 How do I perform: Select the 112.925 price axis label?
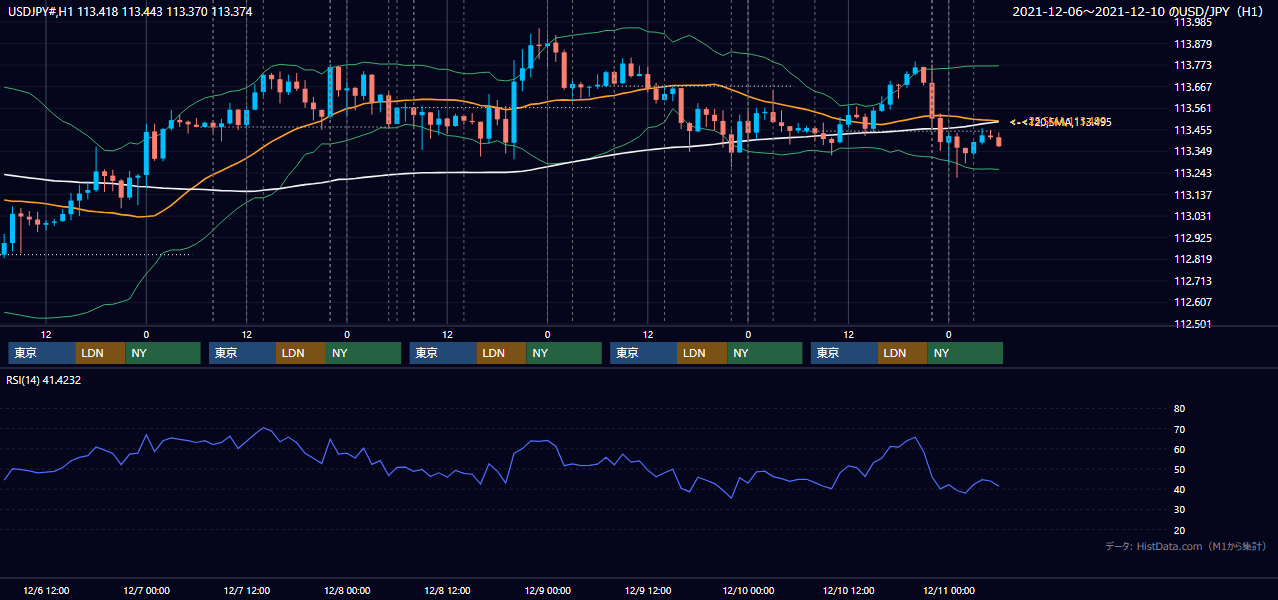click(1193, 238)
